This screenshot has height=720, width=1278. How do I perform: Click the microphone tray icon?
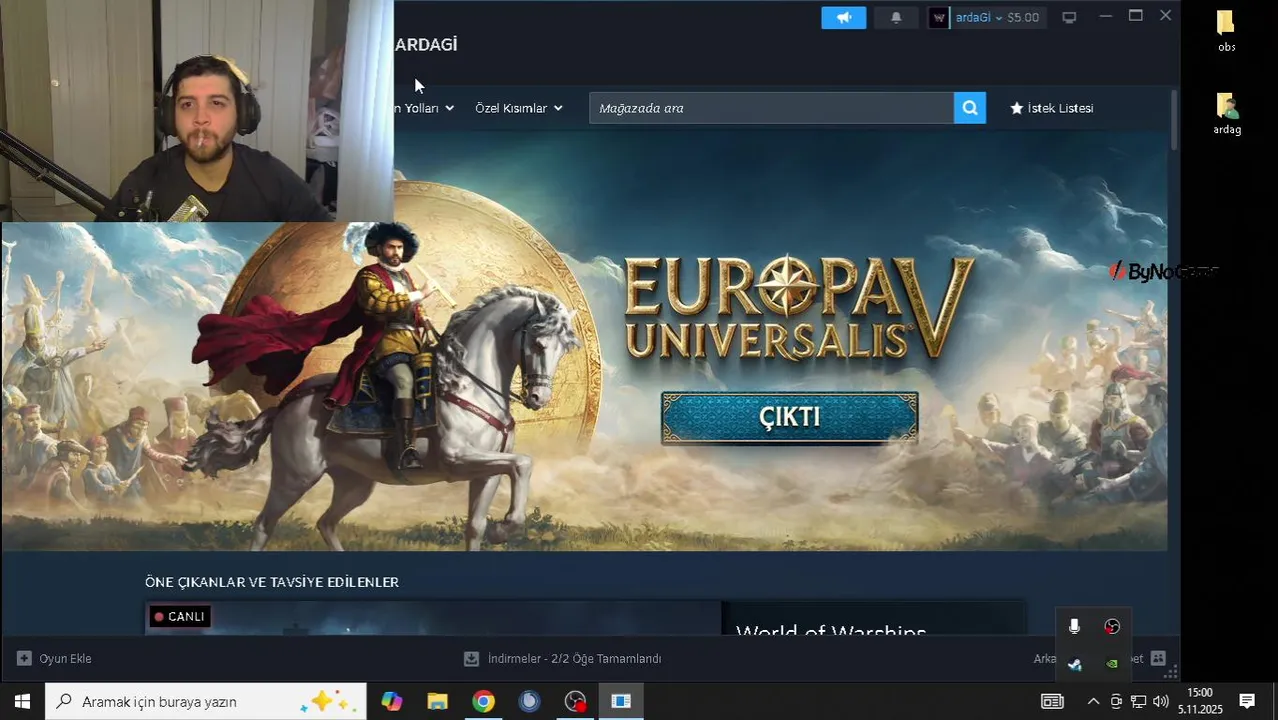pyautogui.click(x=1074, y=627)
